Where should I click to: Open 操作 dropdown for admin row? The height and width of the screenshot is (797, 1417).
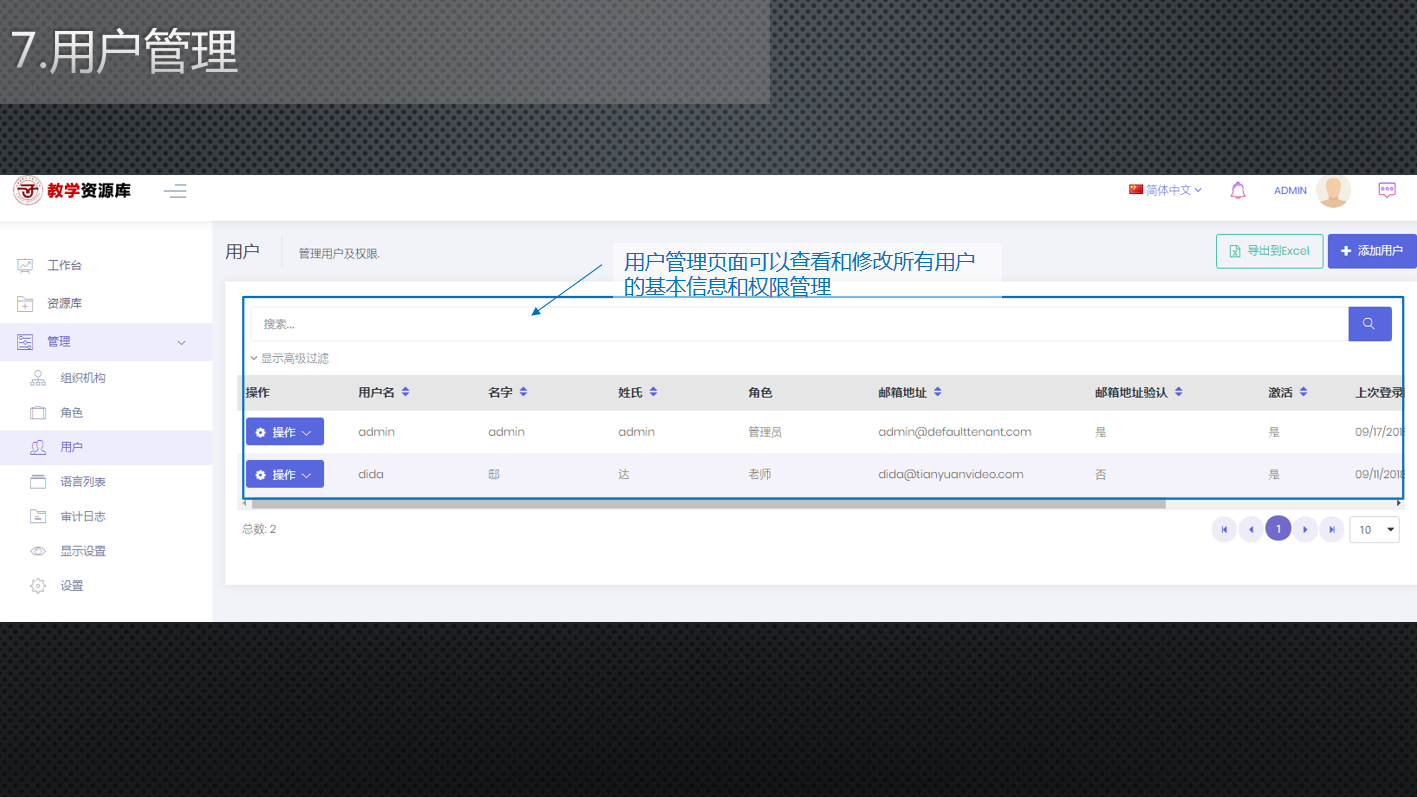point(285,432)
